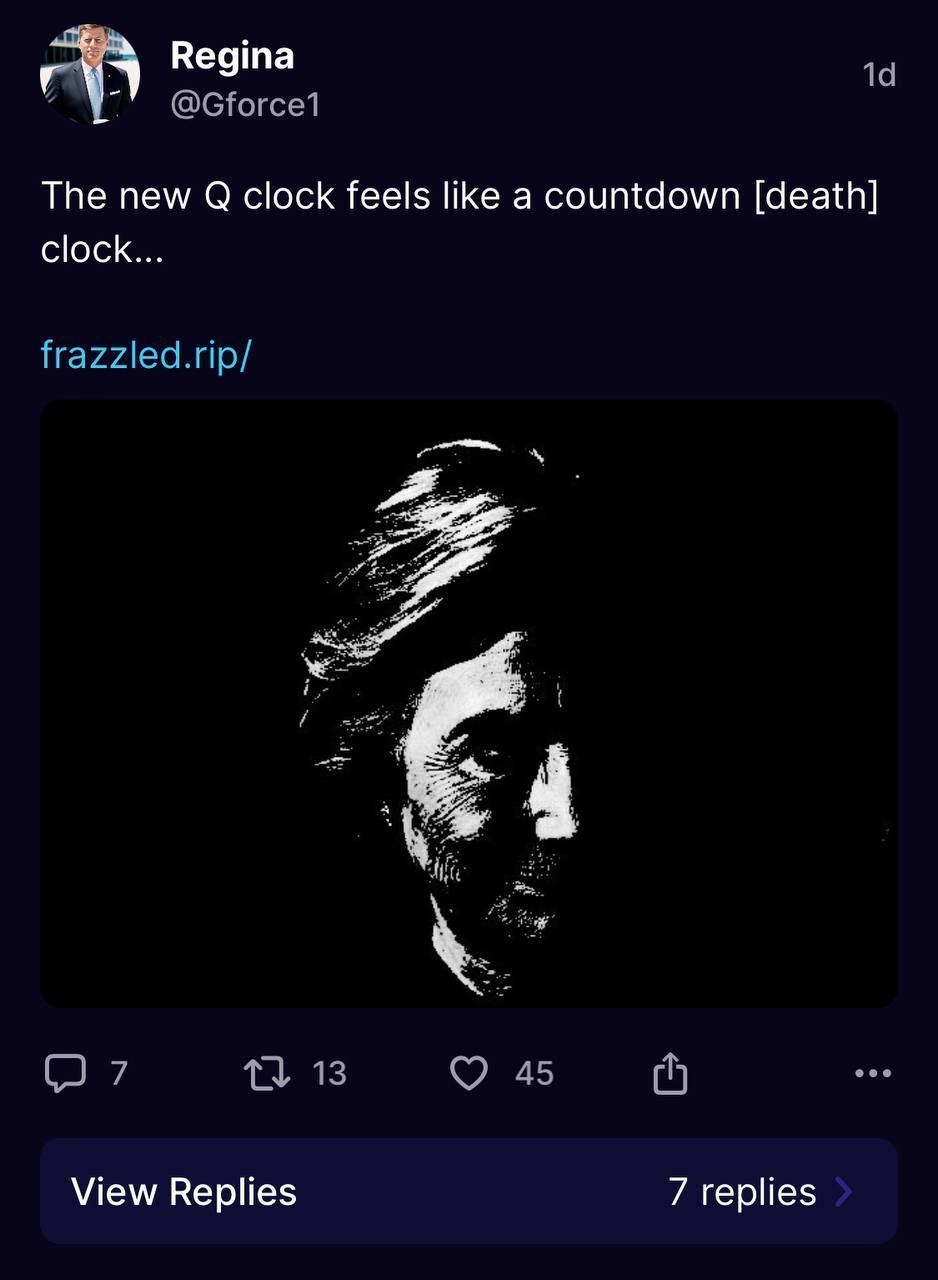This screenshot has height=1280, width=938.
Task: Click the repost count number 13
Action: [x=329, y=1074]
